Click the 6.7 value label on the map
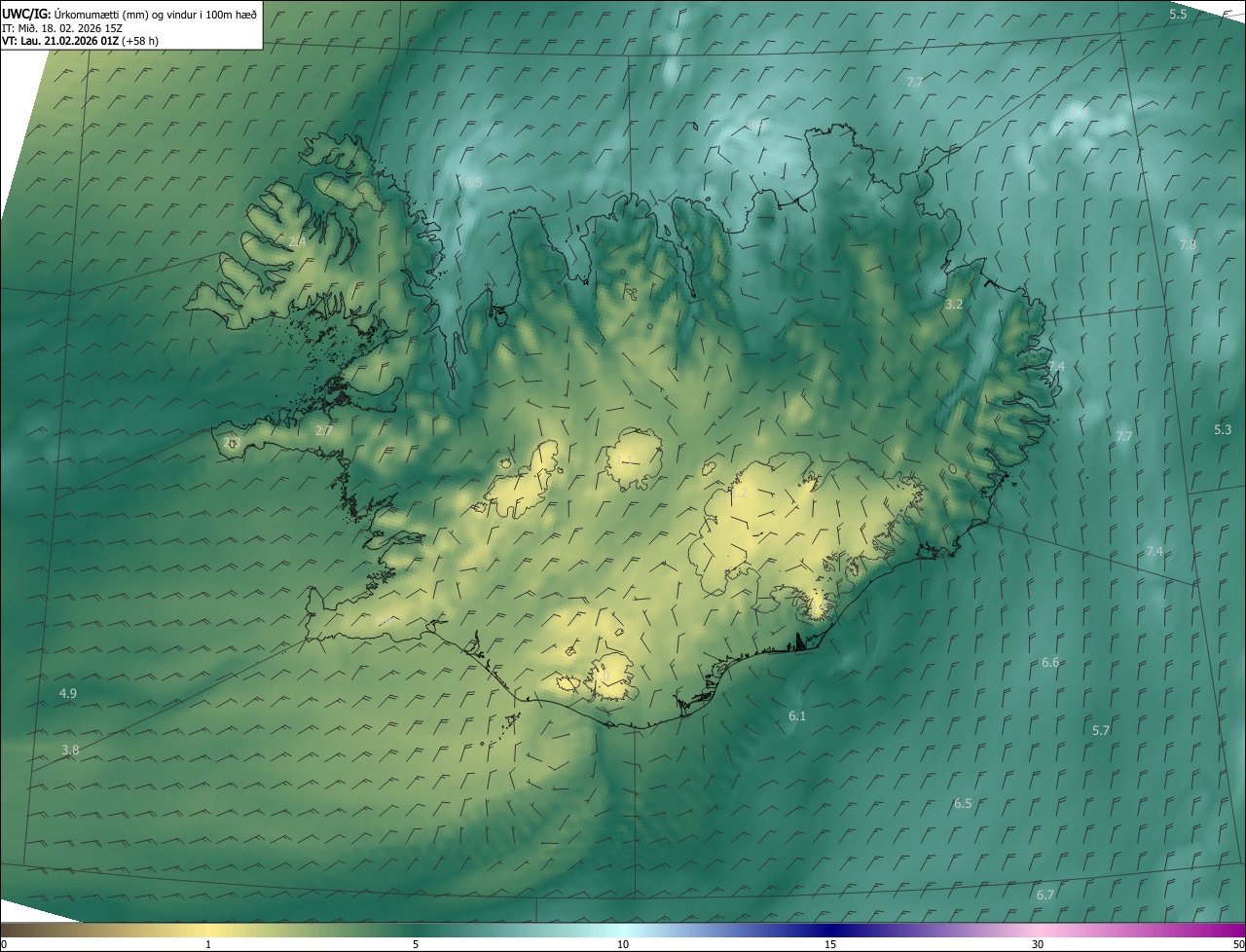 [x=1045, y=894]
